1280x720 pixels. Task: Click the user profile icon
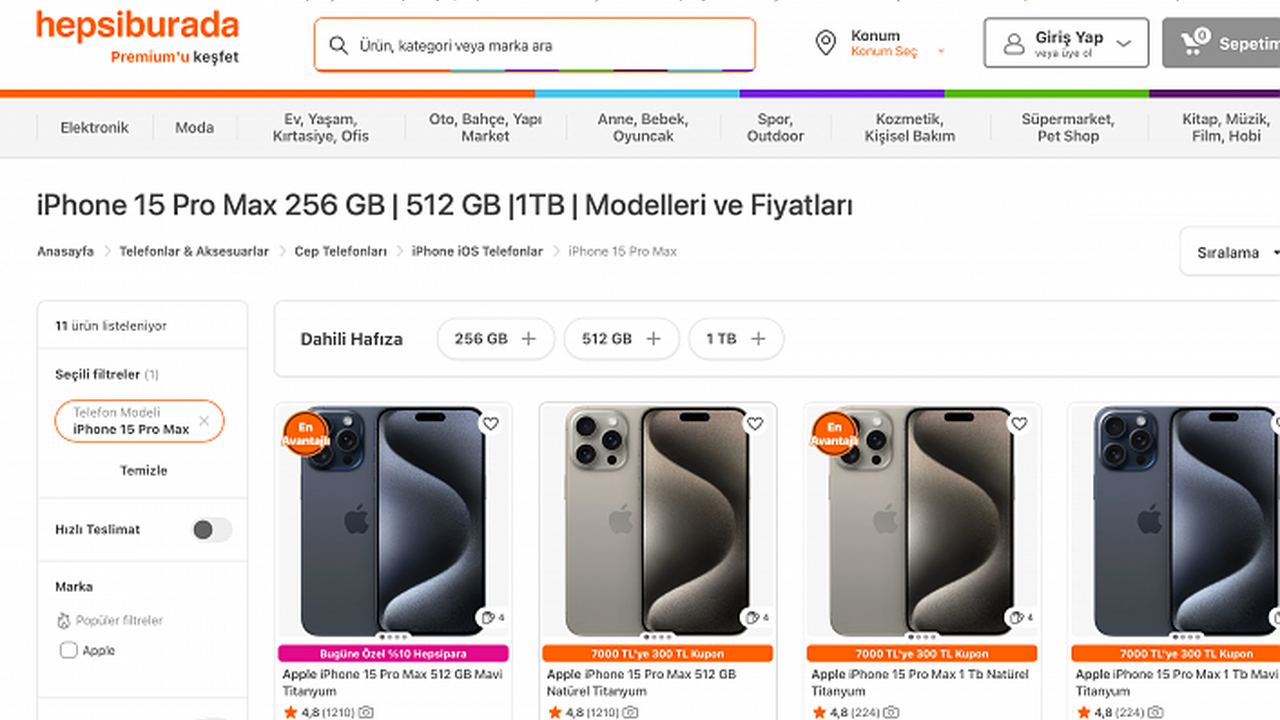[x=1014, y=44]
